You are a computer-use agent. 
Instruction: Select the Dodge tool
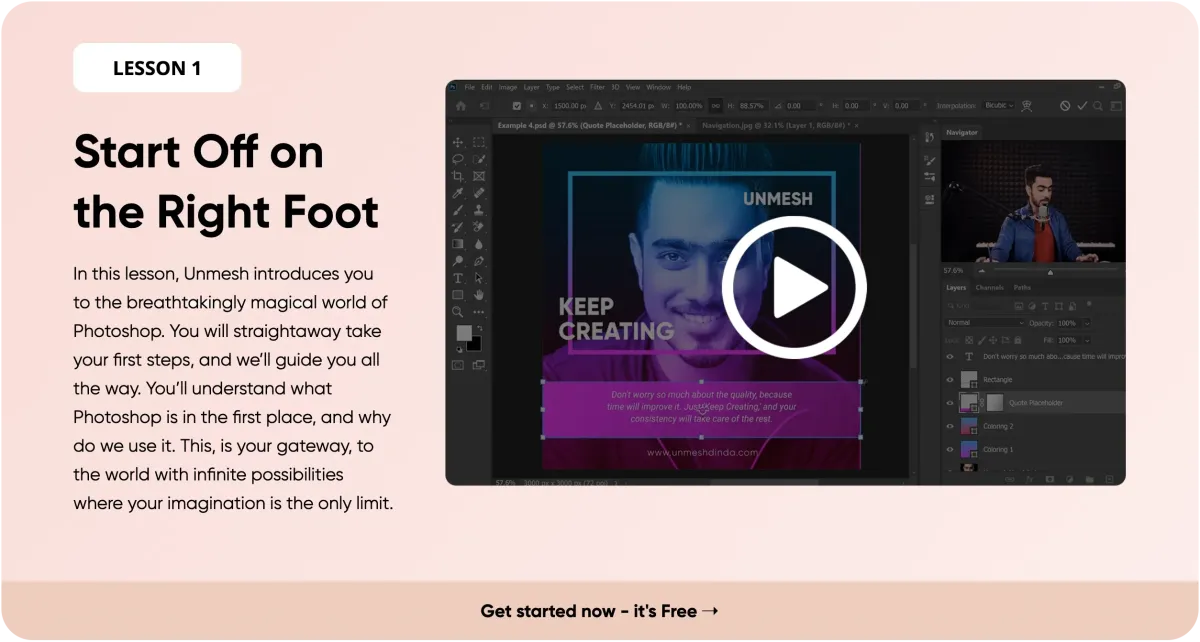pos(458,261)
